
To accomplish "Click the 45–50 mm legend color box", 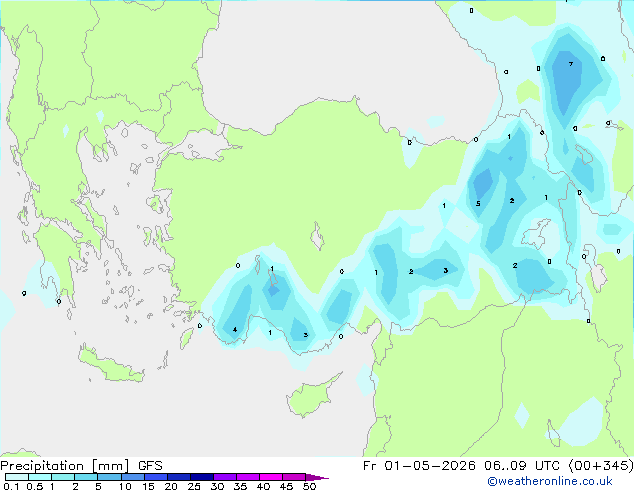I will (x=294, y=477).
